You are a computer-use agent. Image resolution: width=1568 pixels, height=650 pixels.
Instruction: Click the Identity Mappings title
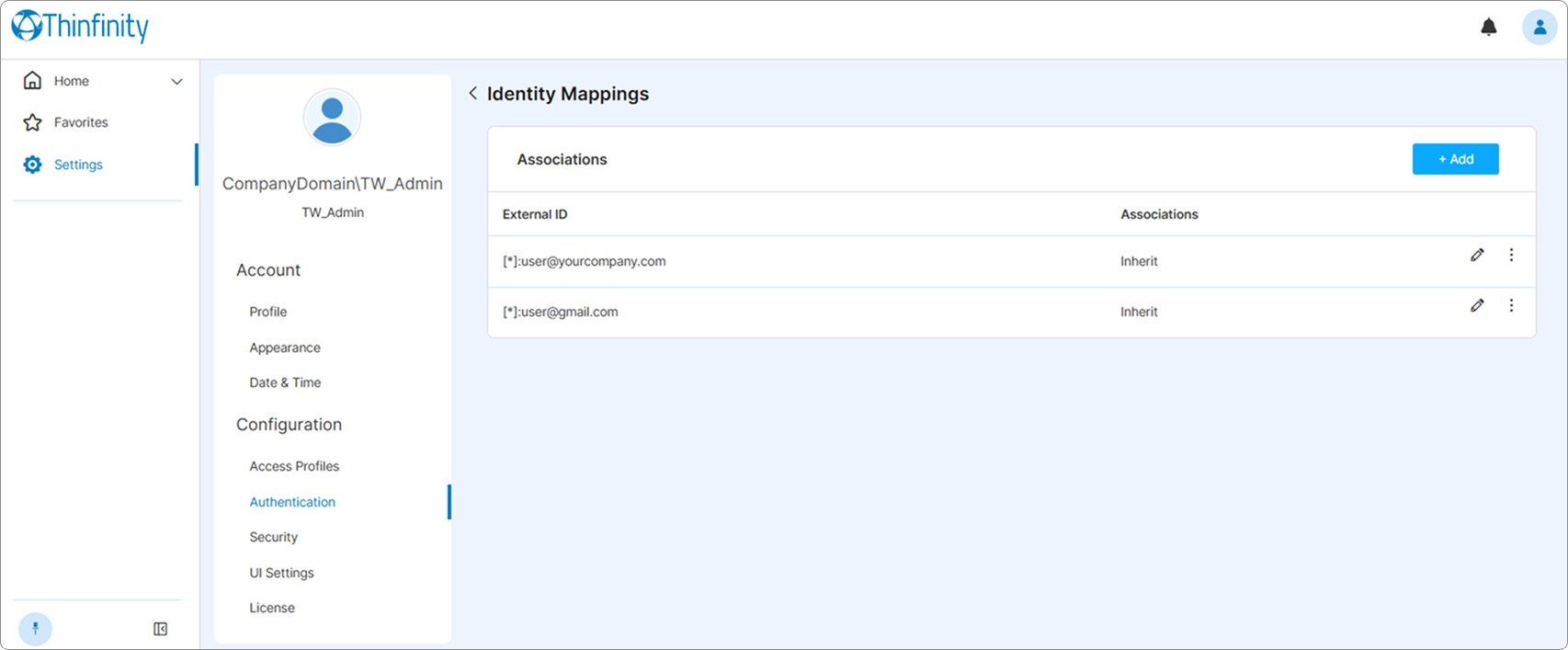[568, 94]
